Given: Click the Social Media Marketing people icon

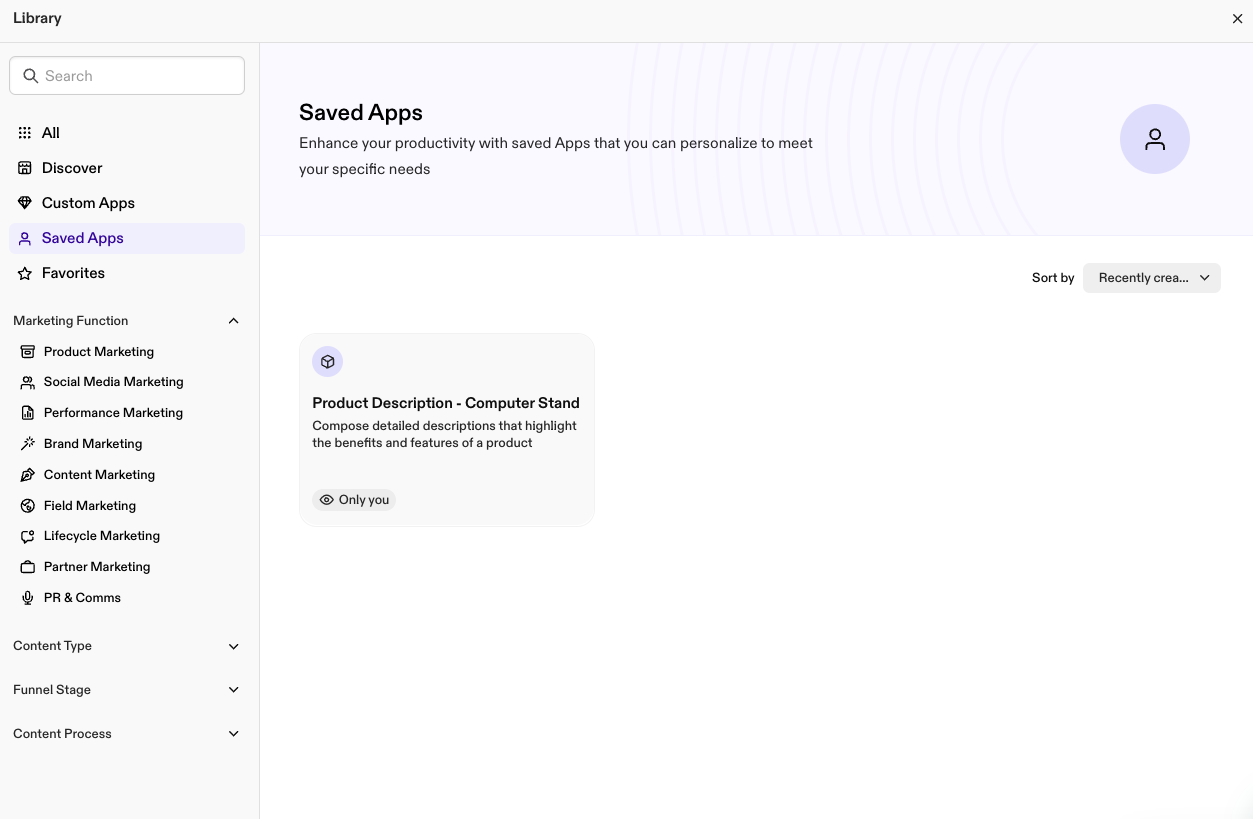Looking at the screenshot, I should coord(28,382).
